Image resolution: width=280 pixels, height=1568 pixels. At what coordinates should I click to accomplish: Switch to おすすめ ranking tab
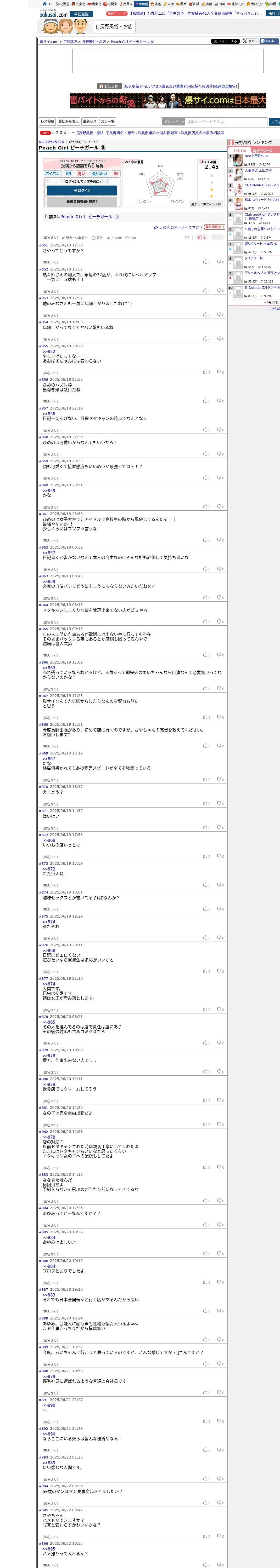click(240, 150)
